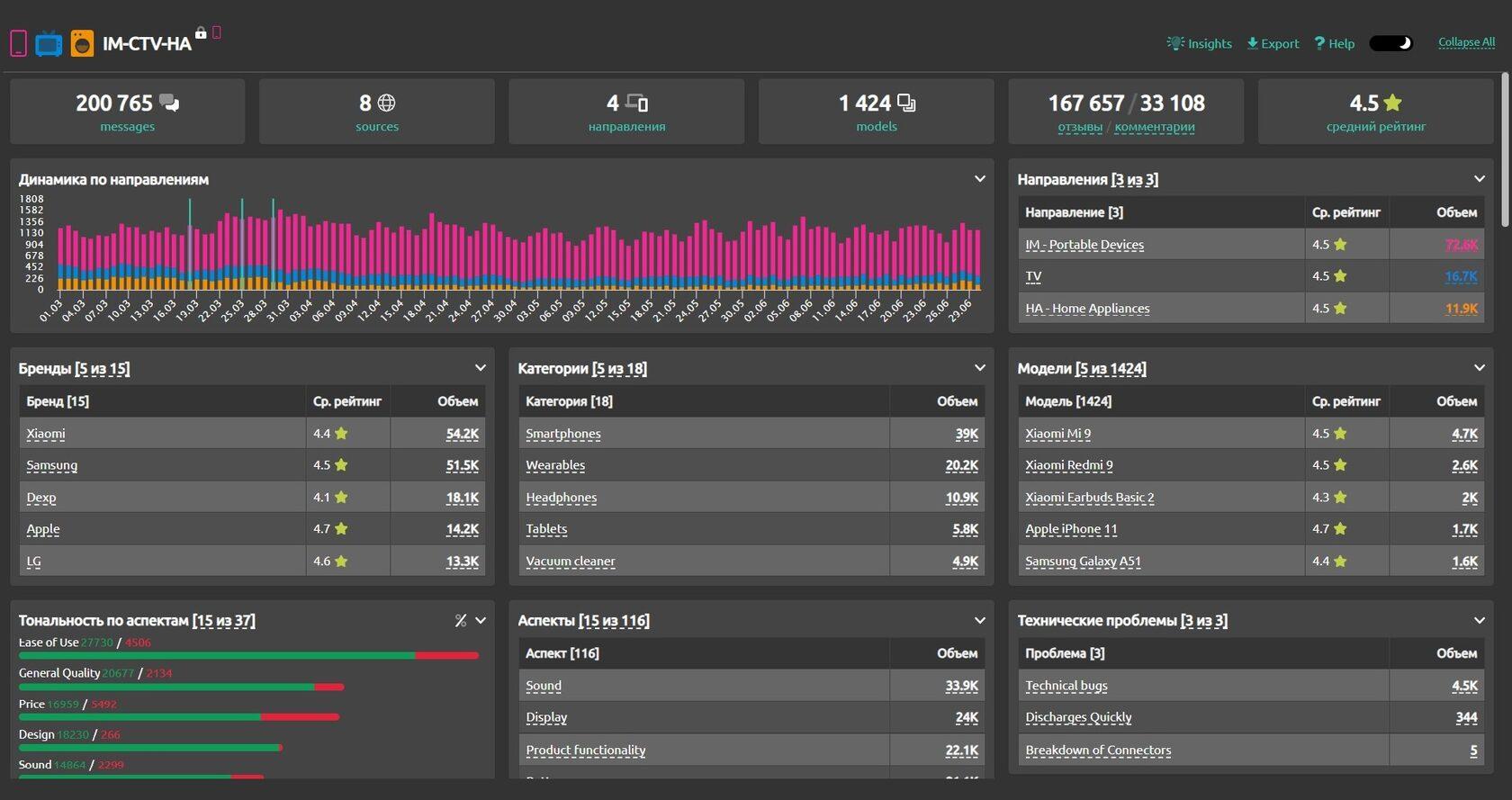
Task: Click the Help question mark icon
Action: pyautogui.click(x=1319, y=43)
